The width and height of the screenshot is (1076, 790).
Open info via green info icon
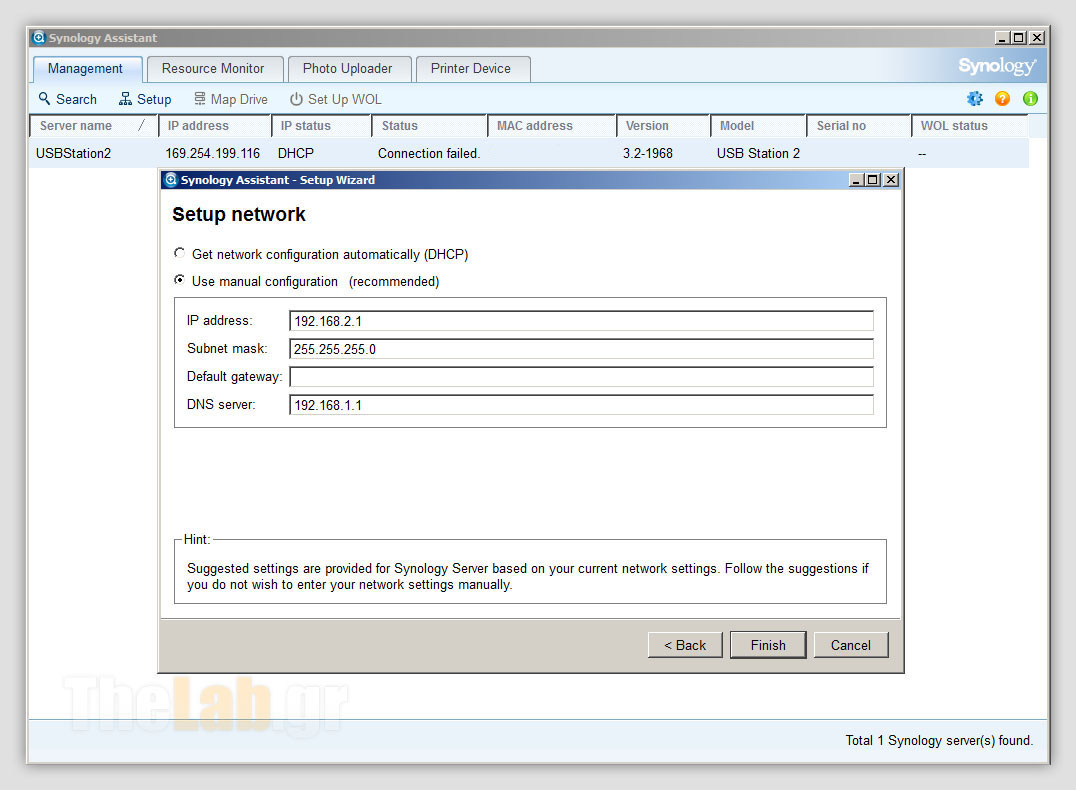tap(1030, 99)
